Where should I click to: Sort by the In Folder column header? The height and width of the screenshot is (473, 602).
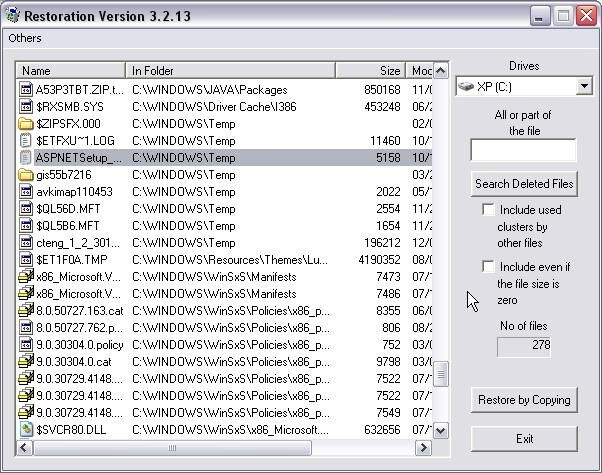(230, 71)
